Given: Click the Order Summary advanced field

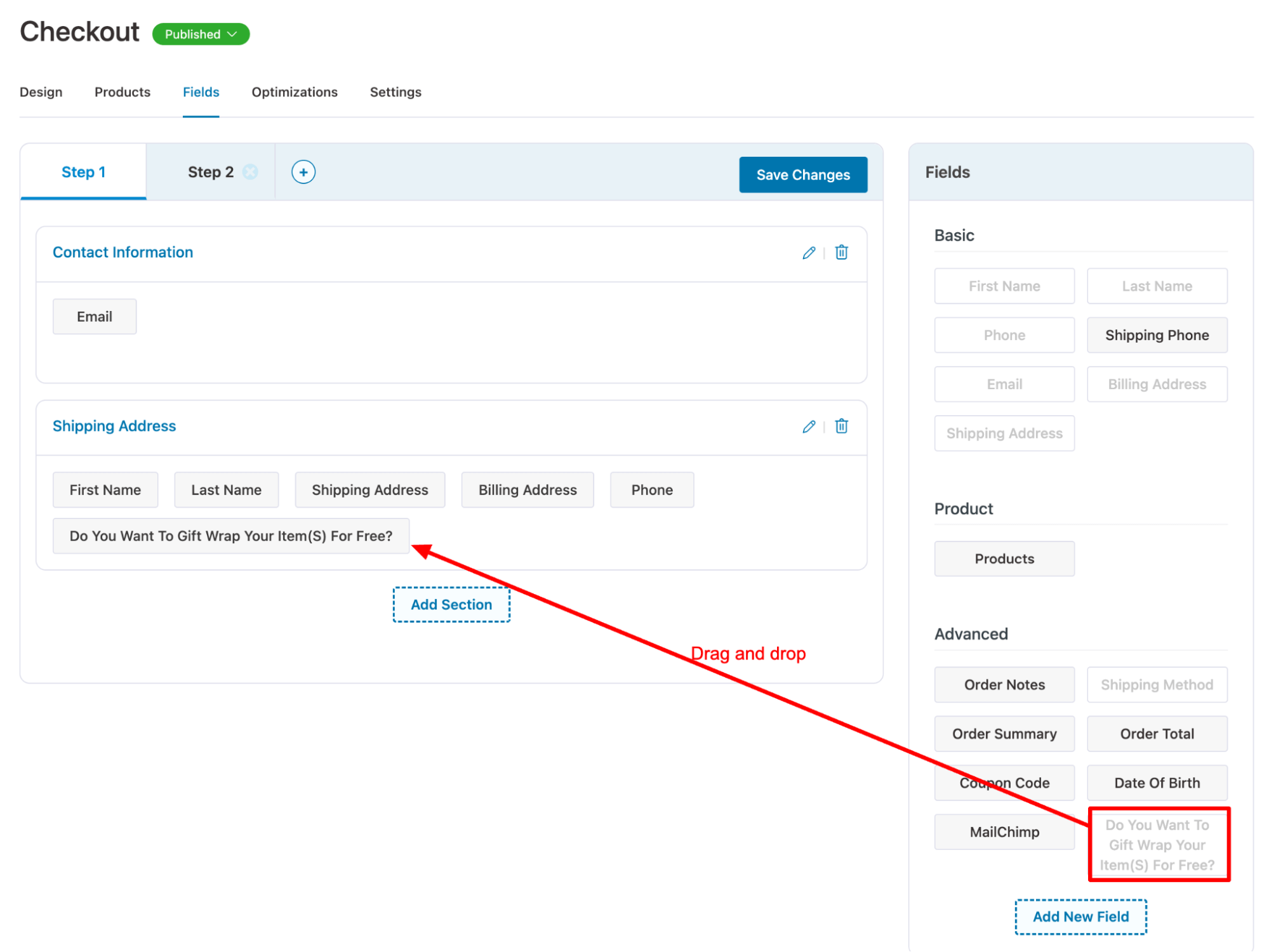Looking at the screenshot, I should pyautogui.click(x=1004, y=733).
